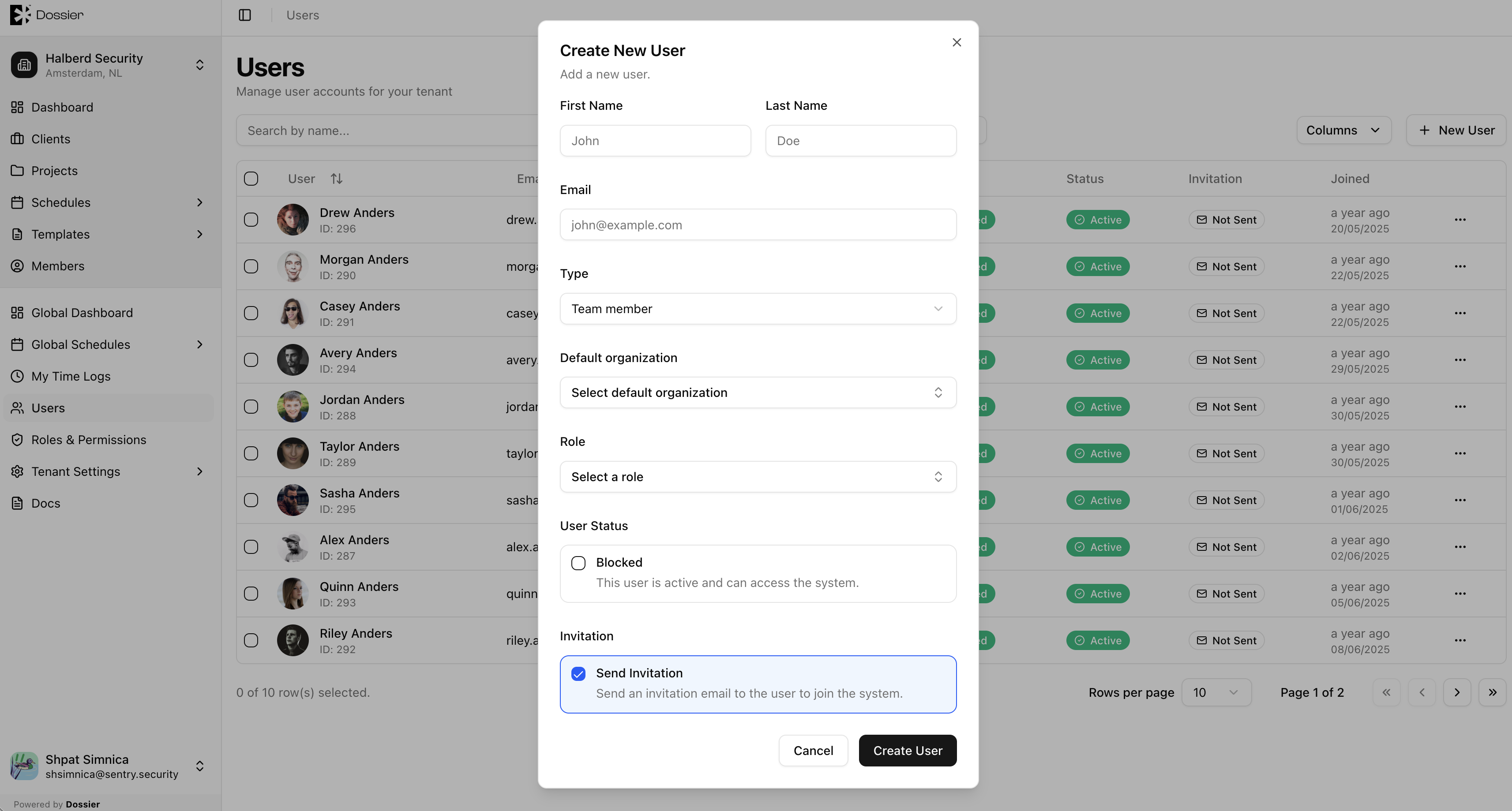Click the Global Schedules calendar icon
This screenshot has width=1512, height=811.
coord(18,344)
